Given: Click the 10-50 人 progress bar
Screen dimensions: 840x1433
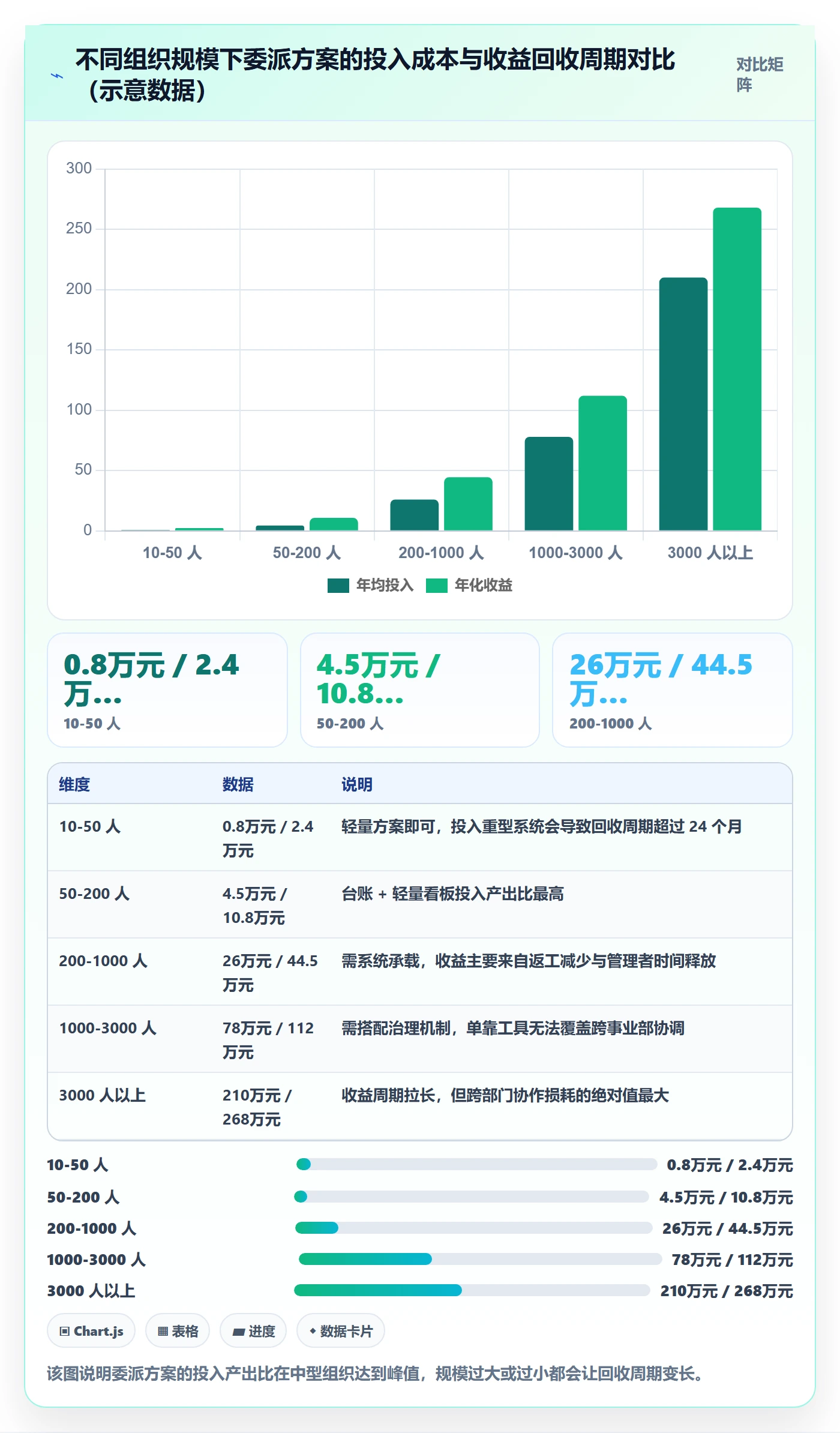Looking at the screenshot, I should 477,1165.
